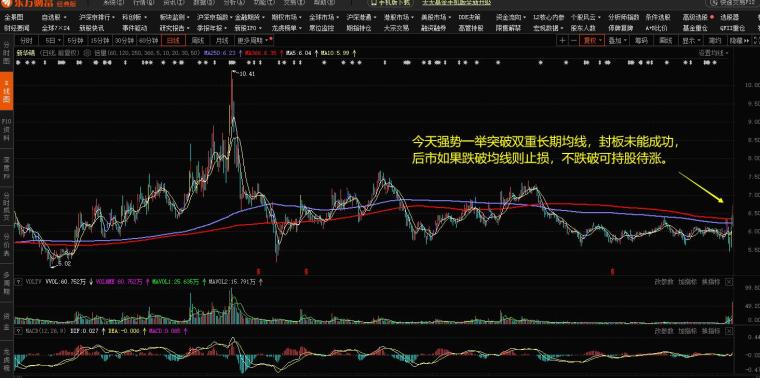760x378 pixels.
Task: Click 改参数 on the VOLTV panel
Action: click(664, 282)
